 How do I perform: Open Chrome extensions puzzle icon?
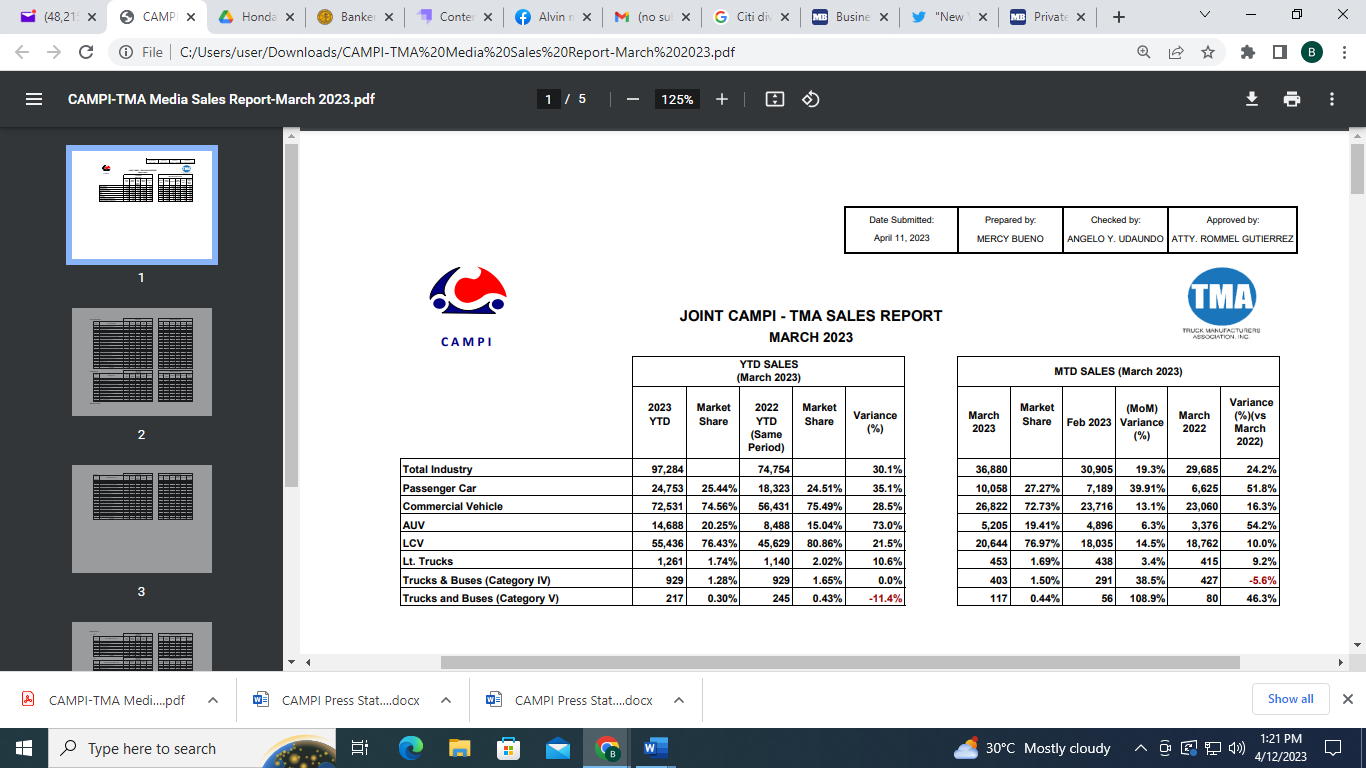tap(1247, 52)
